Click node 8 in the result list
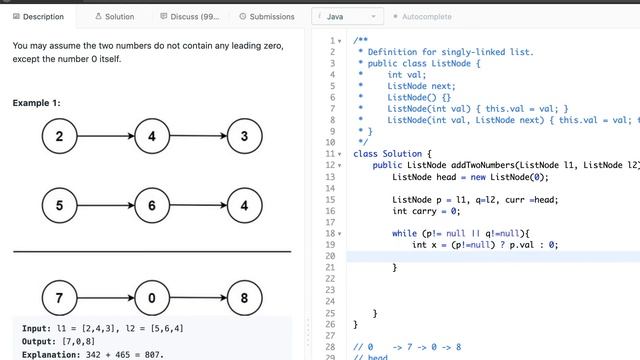 [x=244, y=298]
